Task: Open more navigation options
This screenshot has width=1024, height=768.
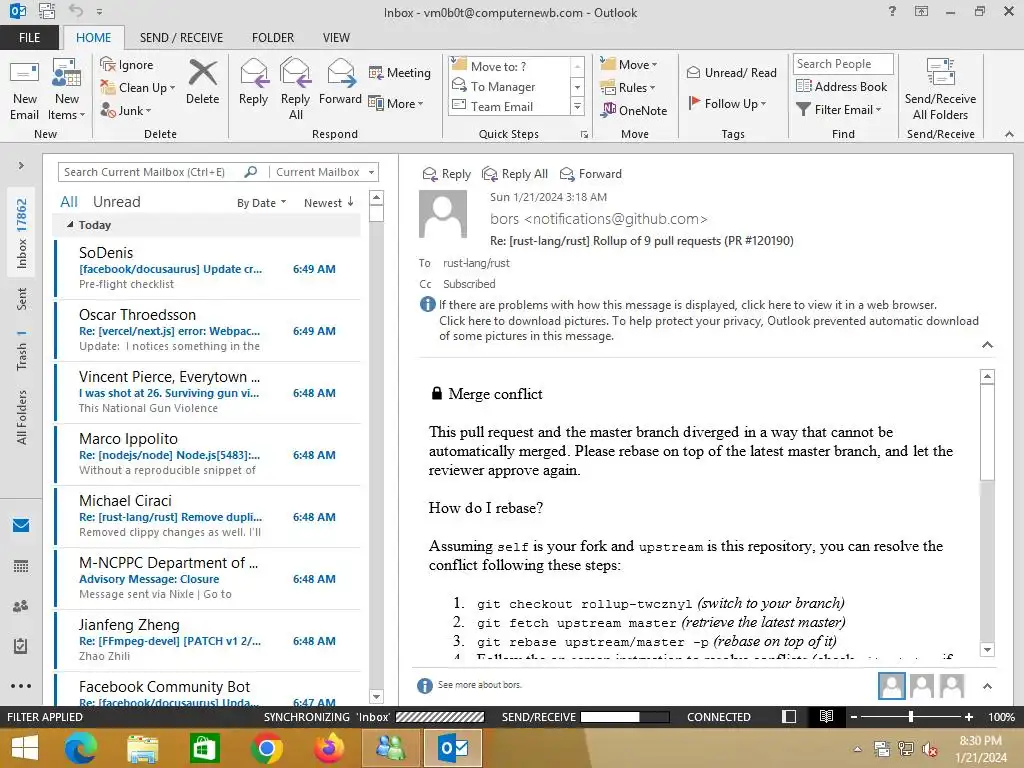Action: coord(21,686)
